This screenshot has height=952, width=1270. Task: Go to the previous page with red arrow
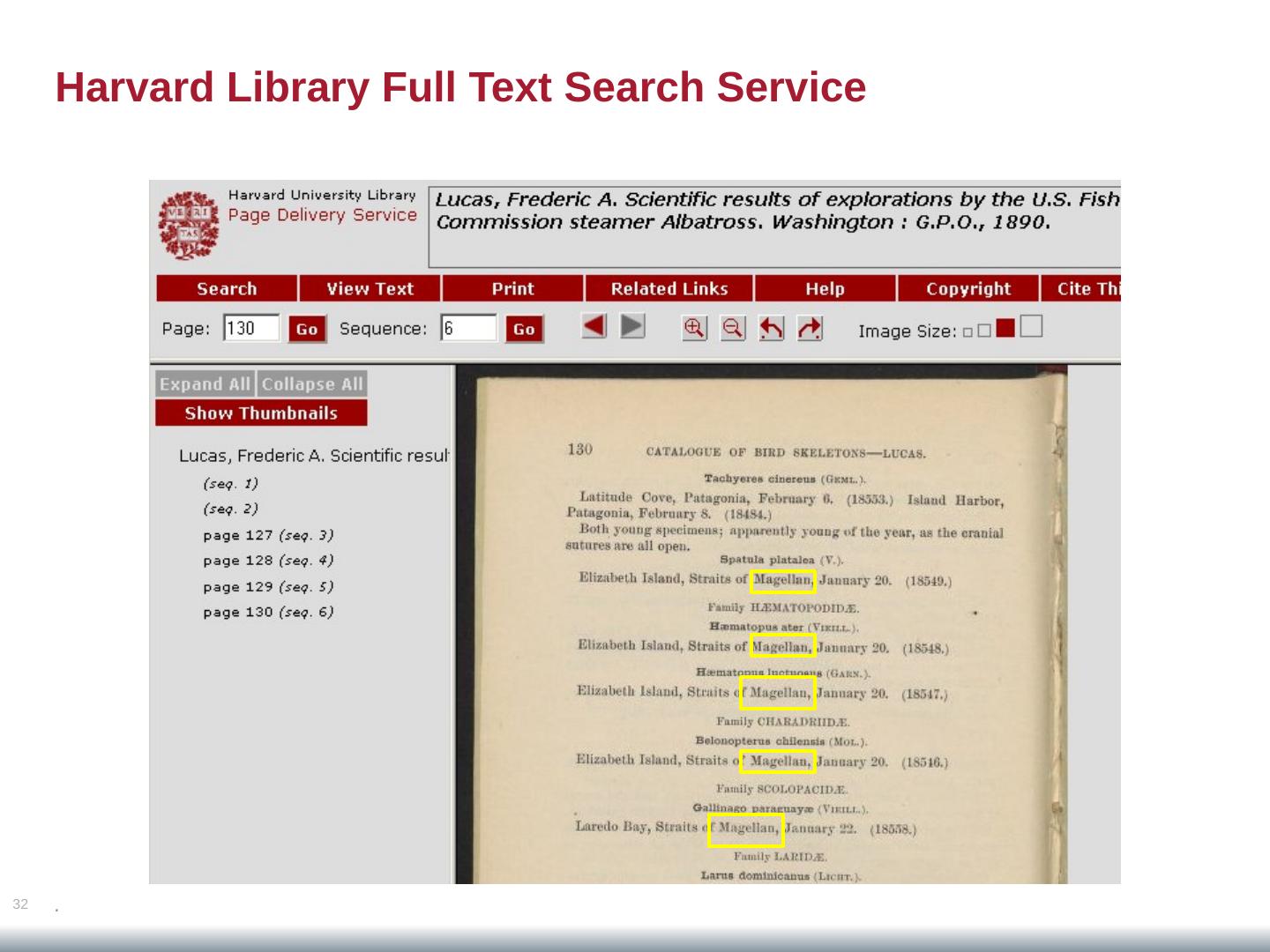pyautogui.click(x=594, y=327)
